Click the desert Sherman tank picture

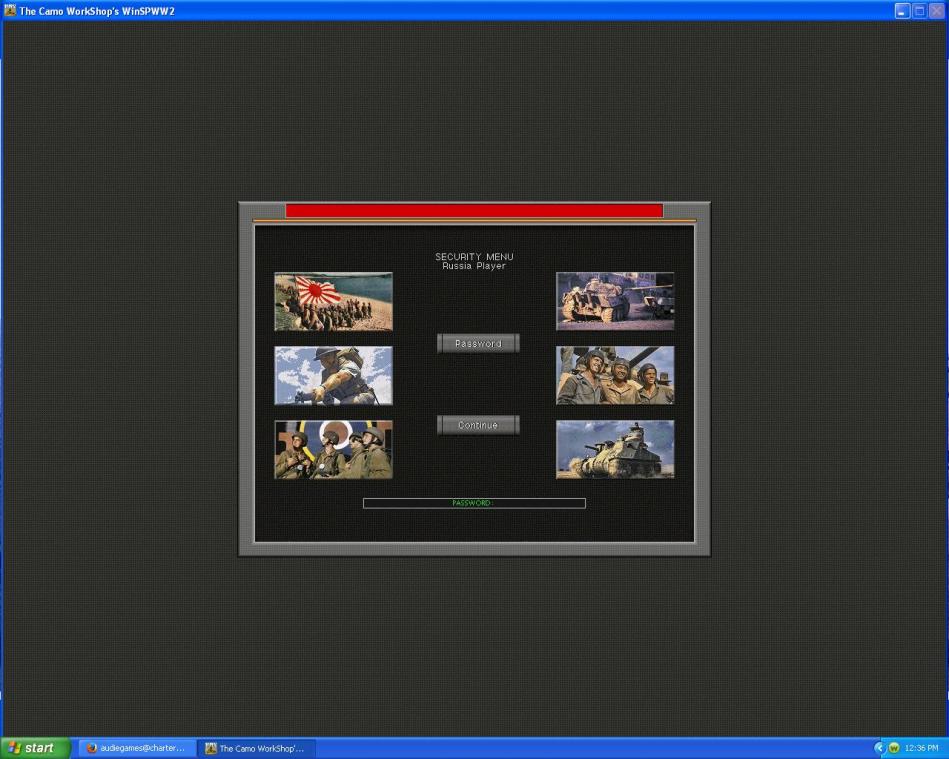click(615, 449)
